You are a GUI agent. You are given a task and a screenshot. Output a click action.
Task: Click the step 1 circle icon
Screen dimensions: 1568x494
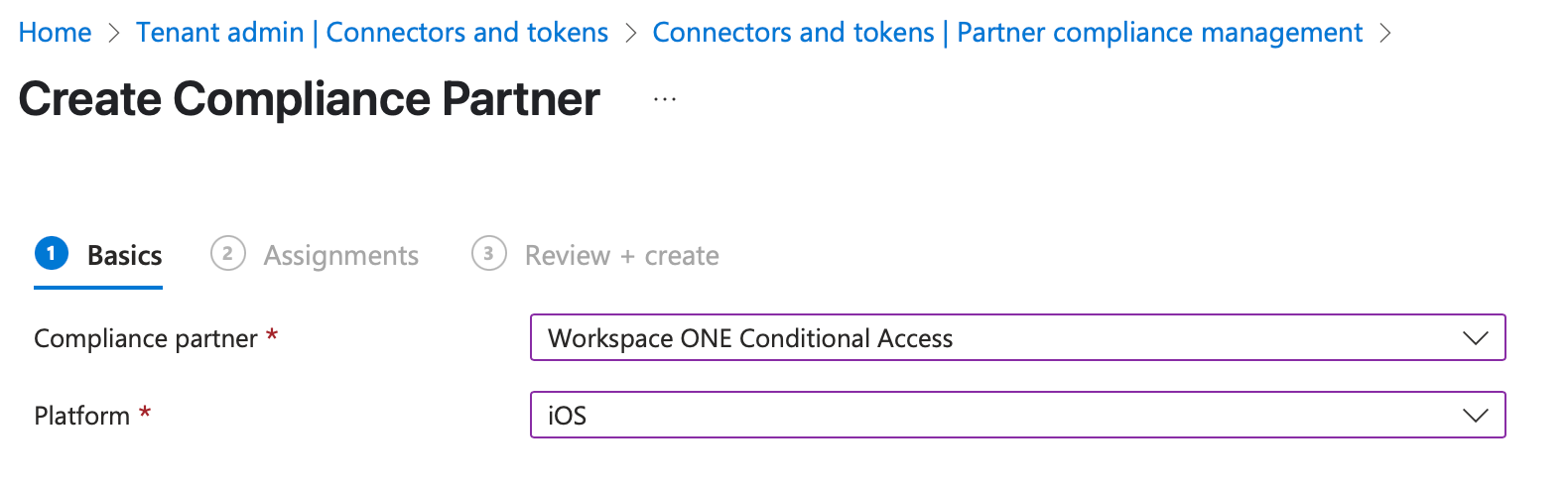52,254
